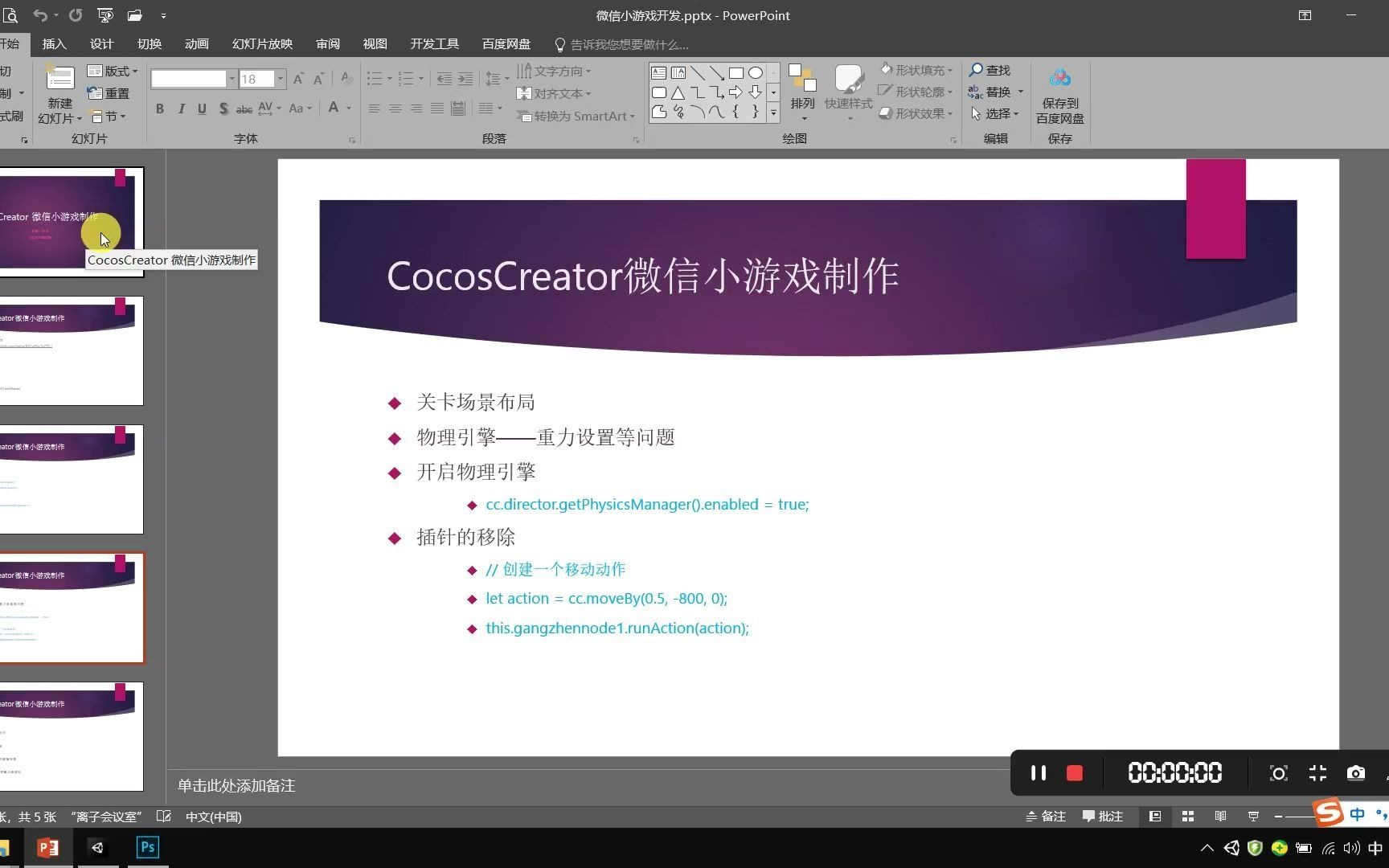This screenshot has height=868, width=1389.
Task: Decrease font size
Action: [318, 79]
